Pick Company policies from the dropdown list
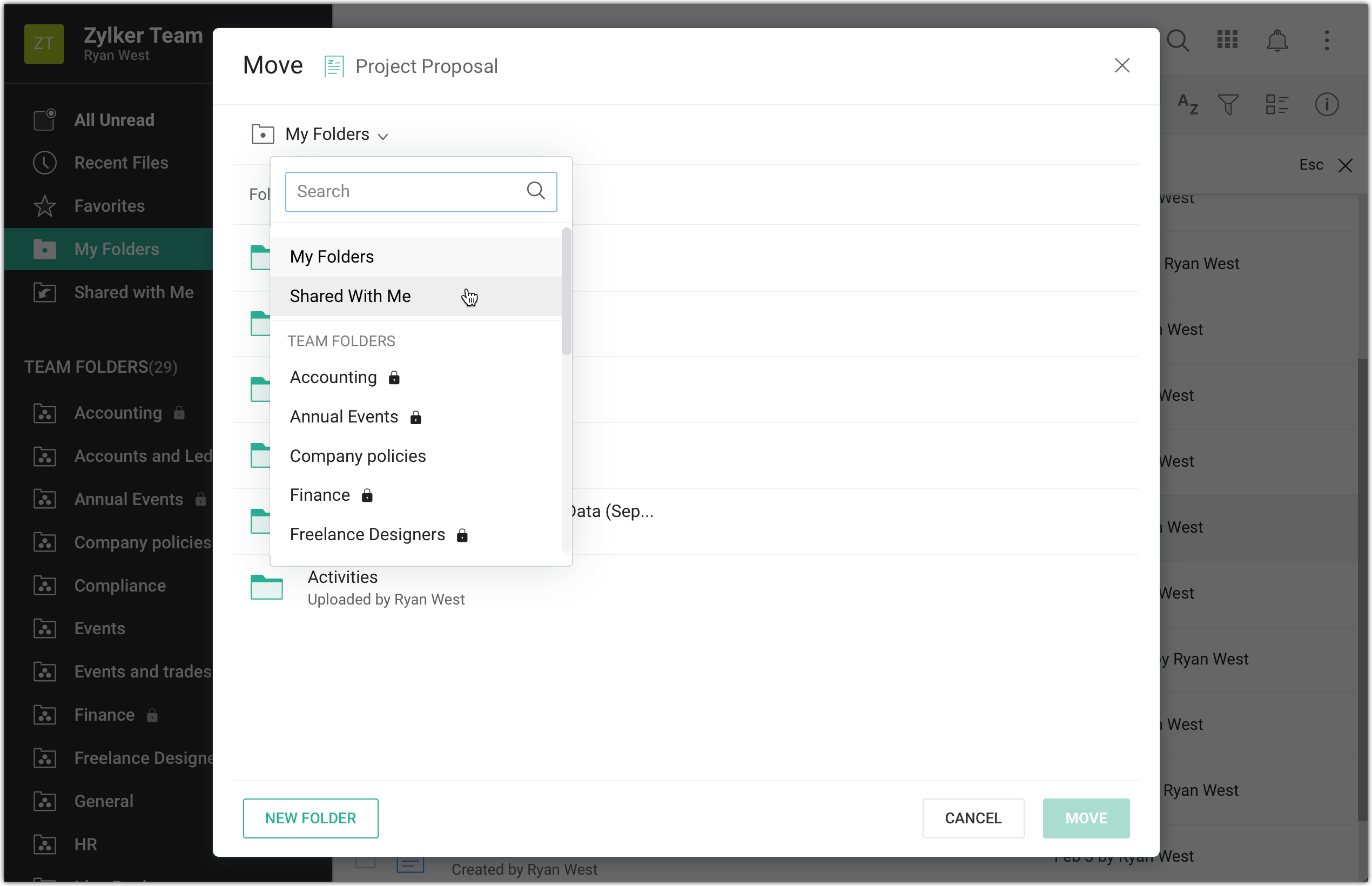The image size is (1372, 886). click(x=358, y=456)
